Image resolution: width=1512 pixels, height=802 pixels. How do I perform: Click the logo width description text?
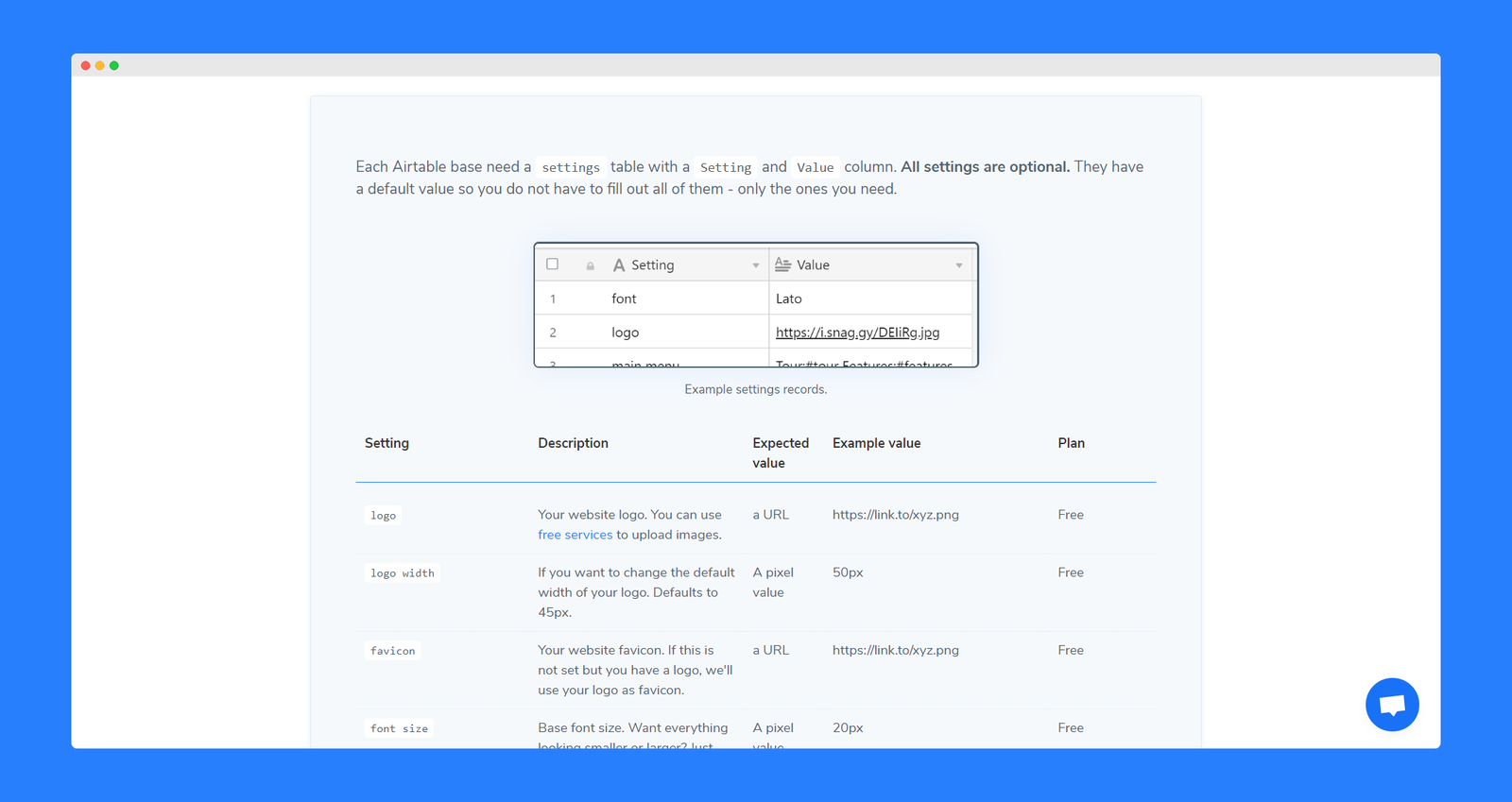click(636, 592)
